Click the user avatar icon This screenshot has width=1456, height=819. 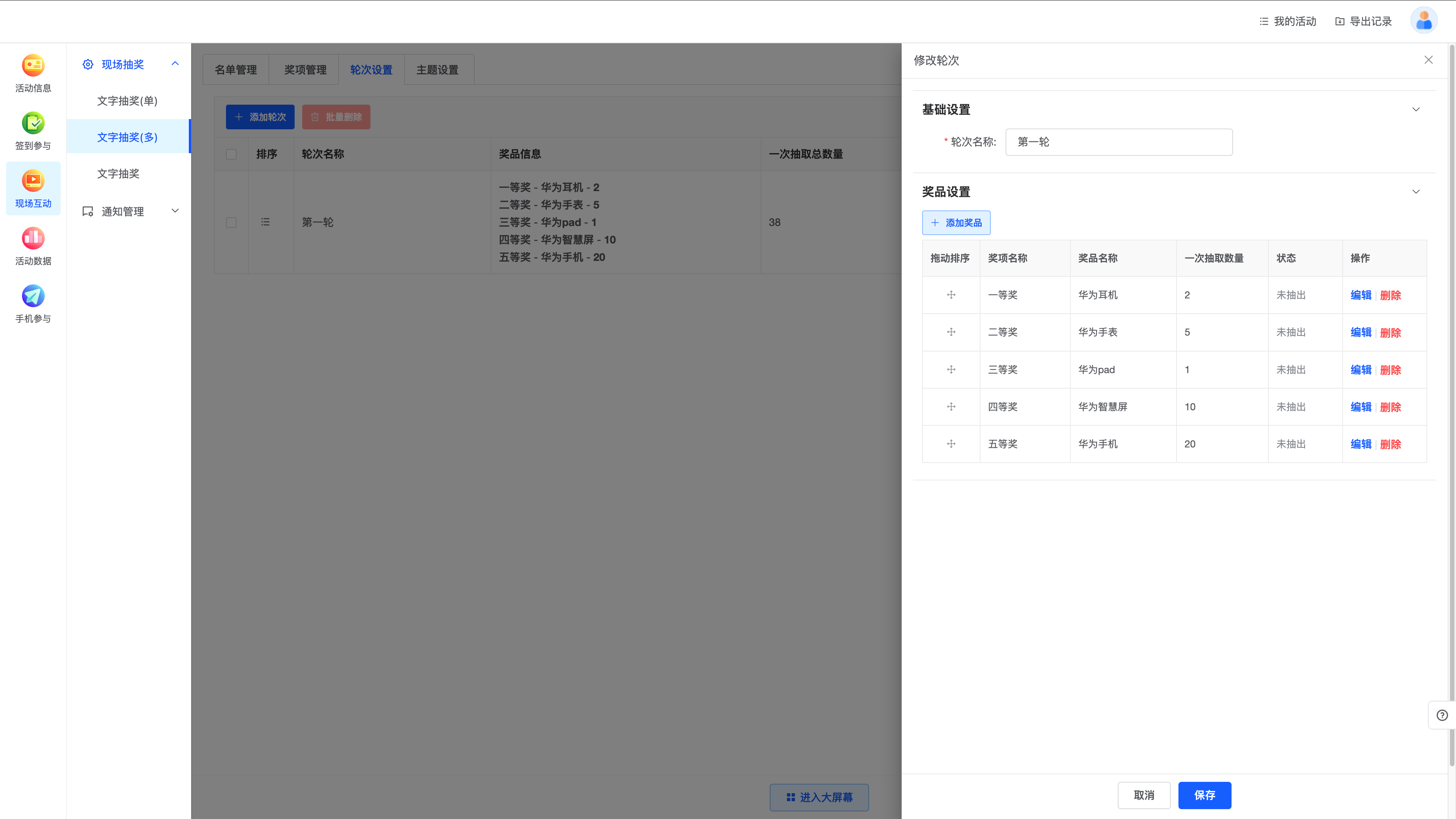pos(1424,21)
